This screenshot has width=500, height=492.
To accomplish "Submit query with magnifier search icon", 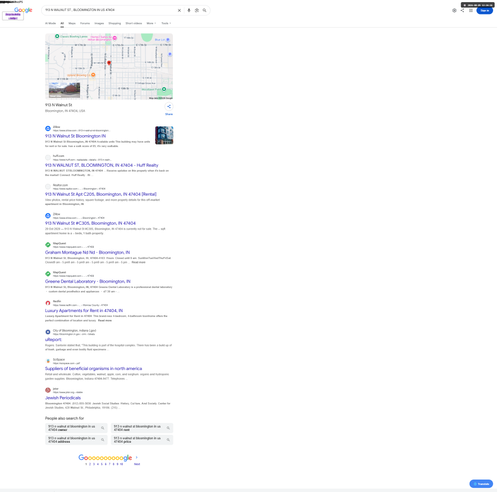I will coord(204,10).
